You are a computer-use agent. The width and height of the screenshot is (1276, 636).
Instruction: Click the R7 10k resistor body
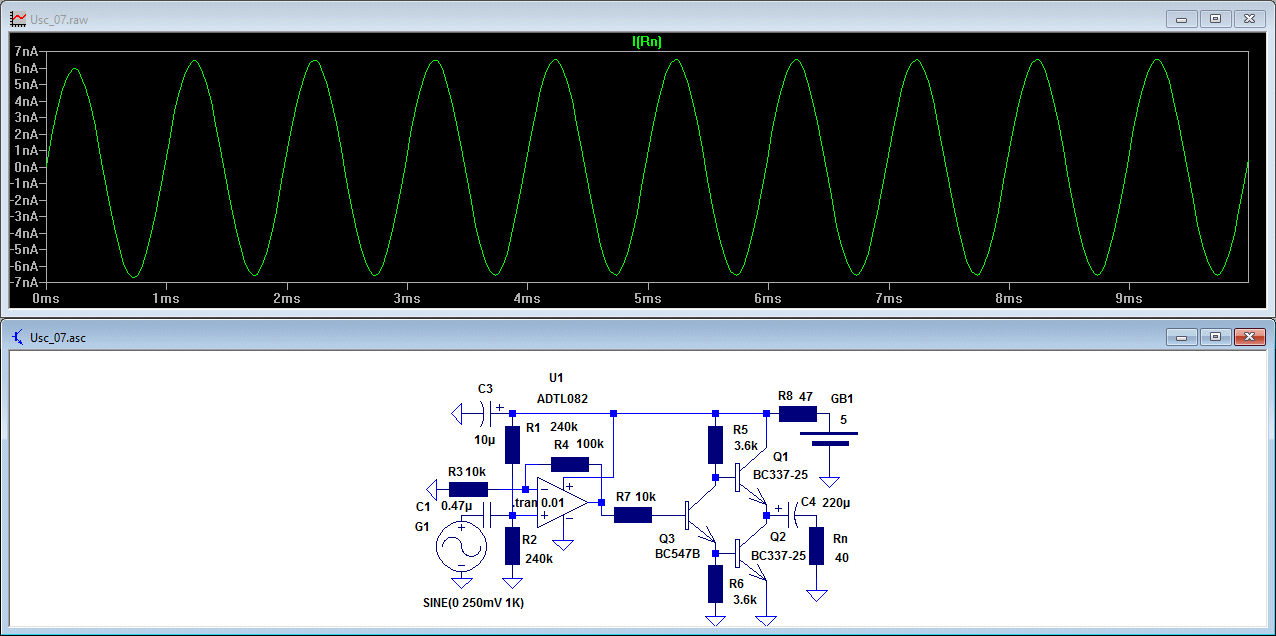click(633, 515)
